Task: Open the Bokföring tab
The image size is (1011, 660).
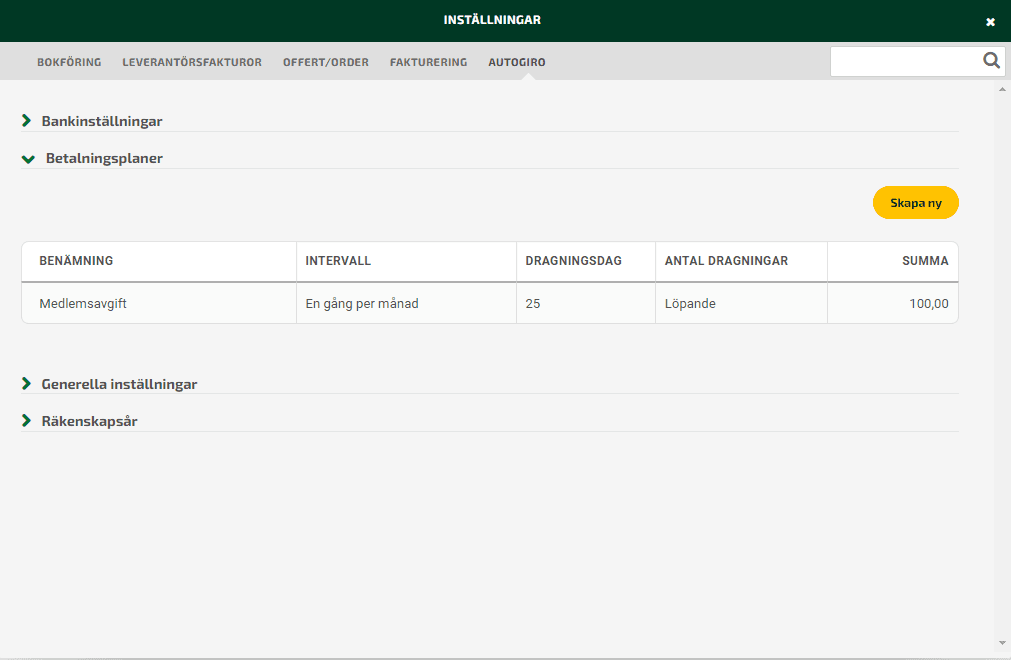Action: (69, 62)
